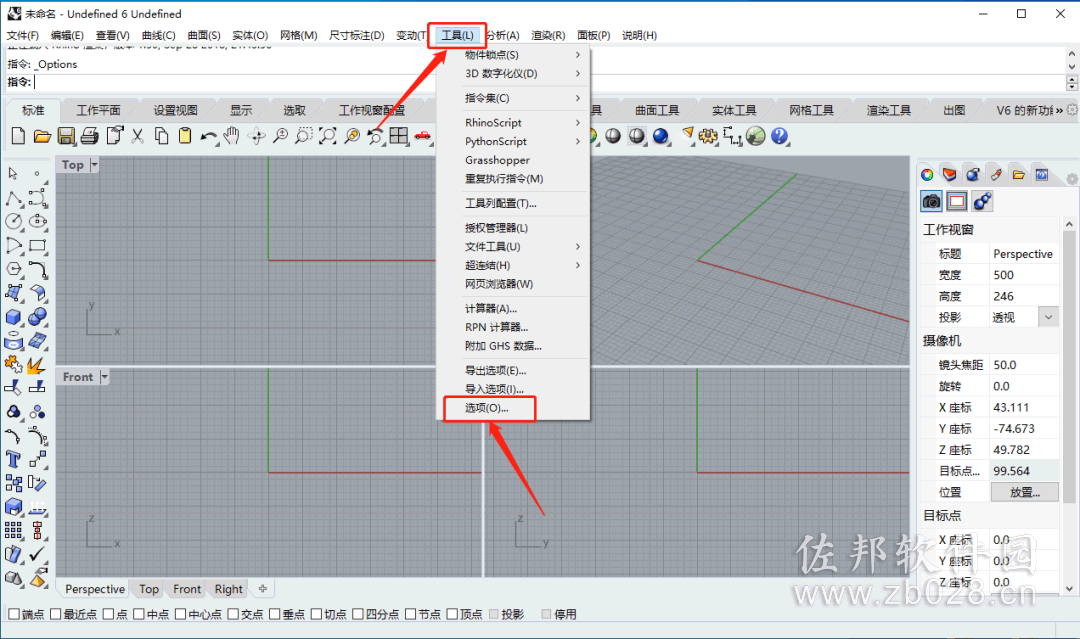Click Grasshopper in the Tools menu
The image size is (1080, 639).
pos(513,160)
